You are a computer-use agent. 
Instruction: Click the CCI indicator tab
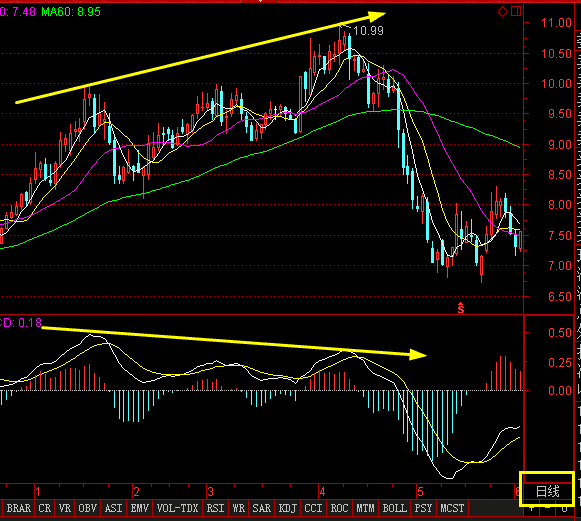(x=313, y=508)
